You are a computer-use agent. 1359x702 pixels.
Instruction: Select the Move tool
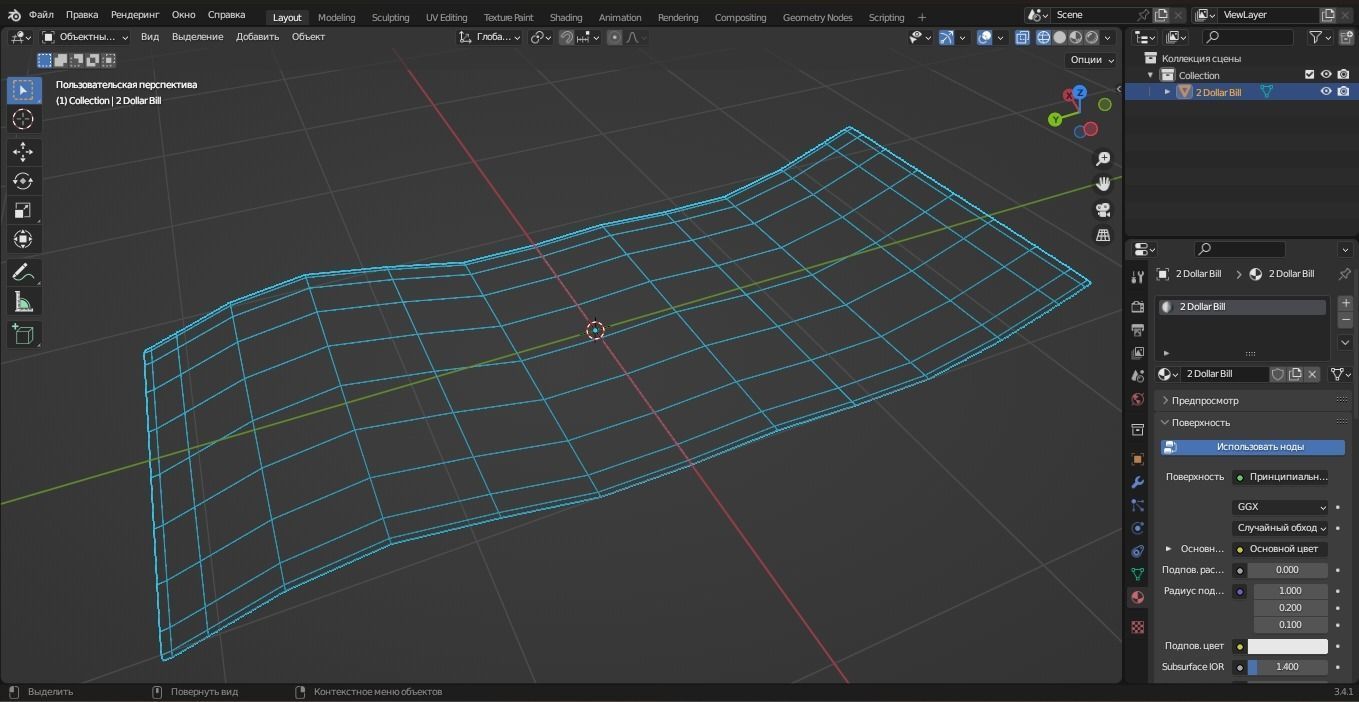pos(22,152)
